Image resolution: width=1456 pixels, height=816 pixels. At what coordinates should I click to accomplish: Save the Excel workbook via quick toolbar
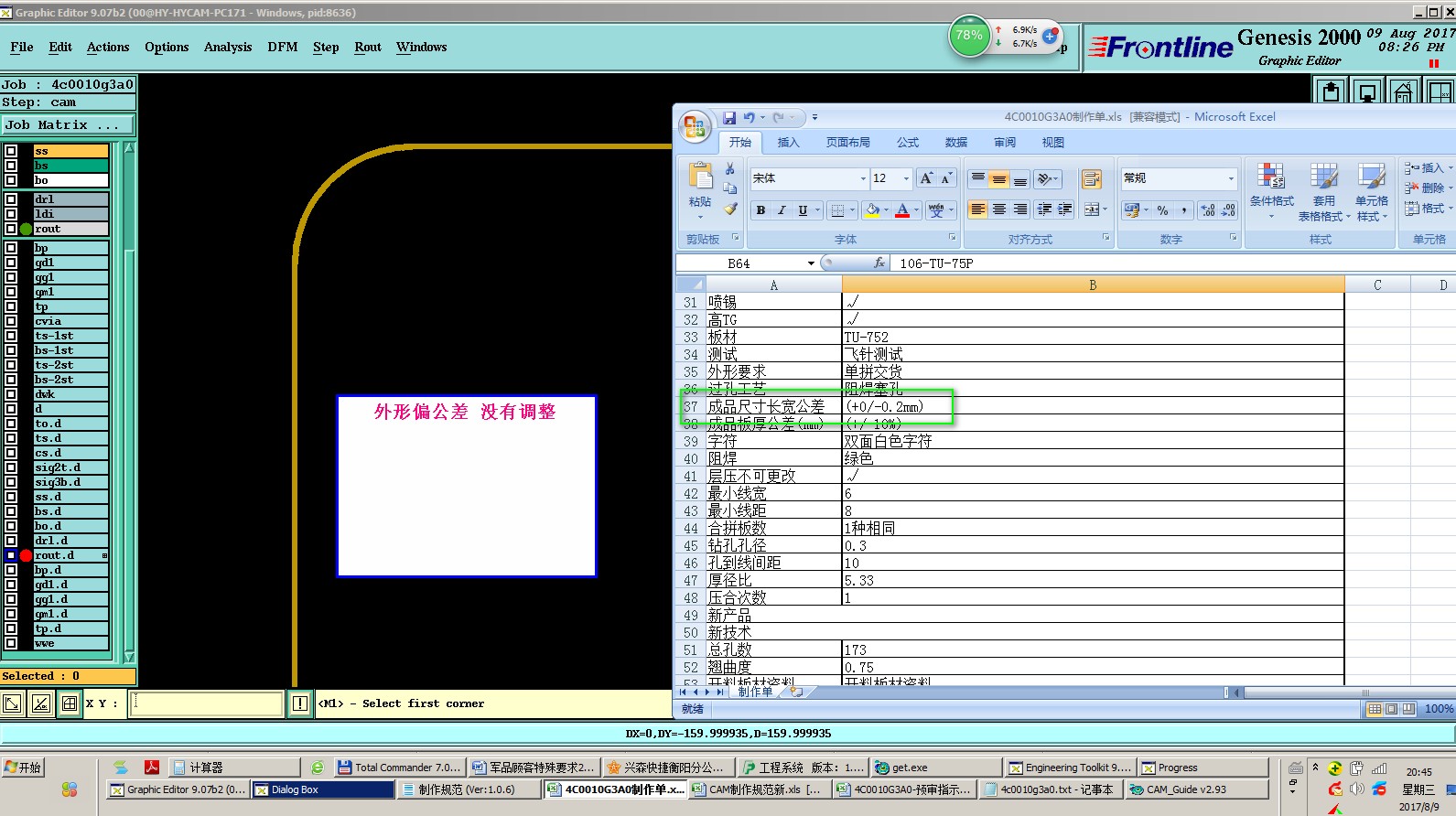[729, 117]
